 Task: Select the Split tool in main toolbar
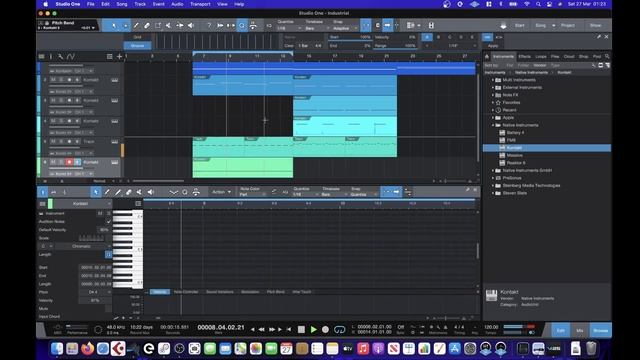coord(169,25)
